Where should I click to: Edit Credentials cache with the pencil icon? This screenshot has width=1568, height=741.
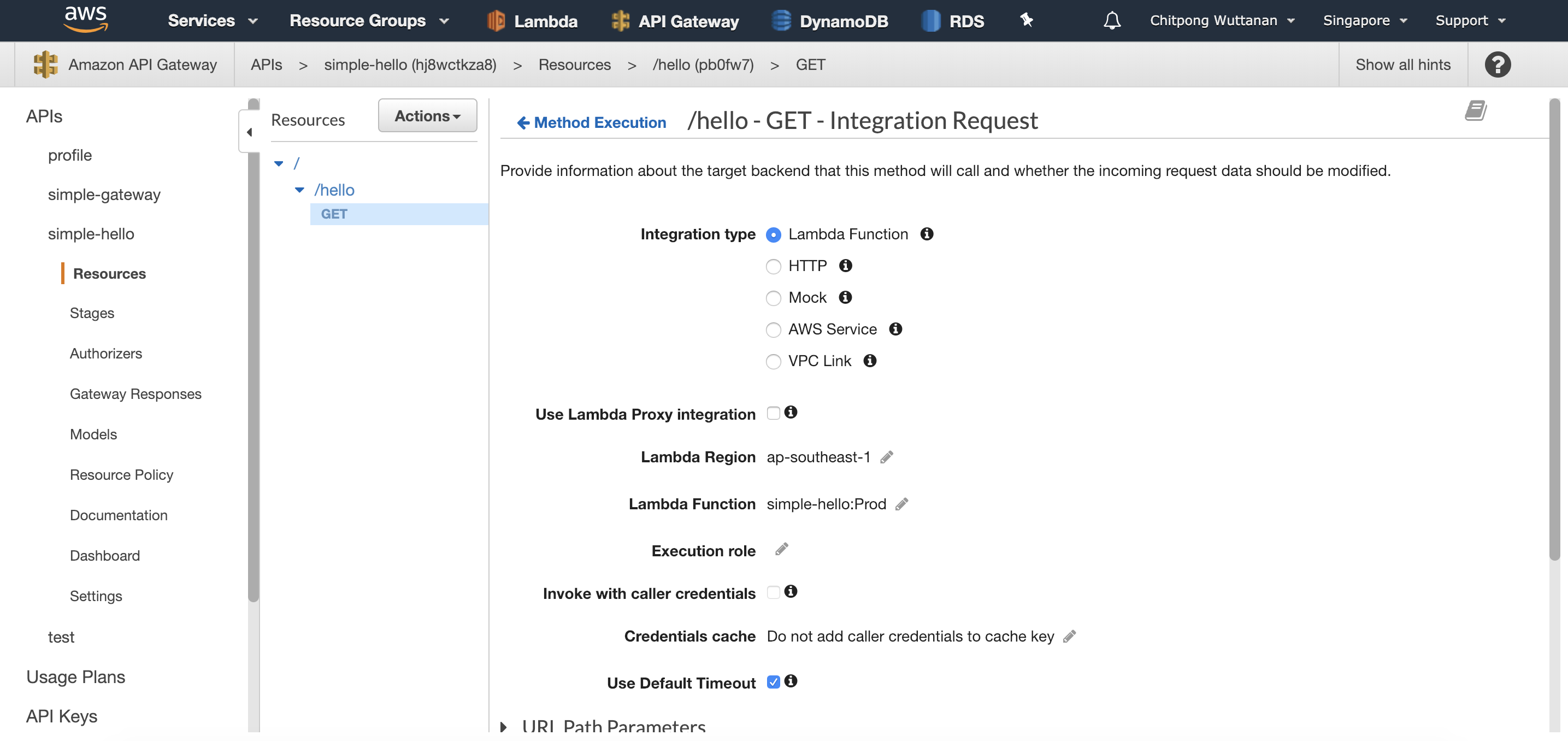point(1070,637)
